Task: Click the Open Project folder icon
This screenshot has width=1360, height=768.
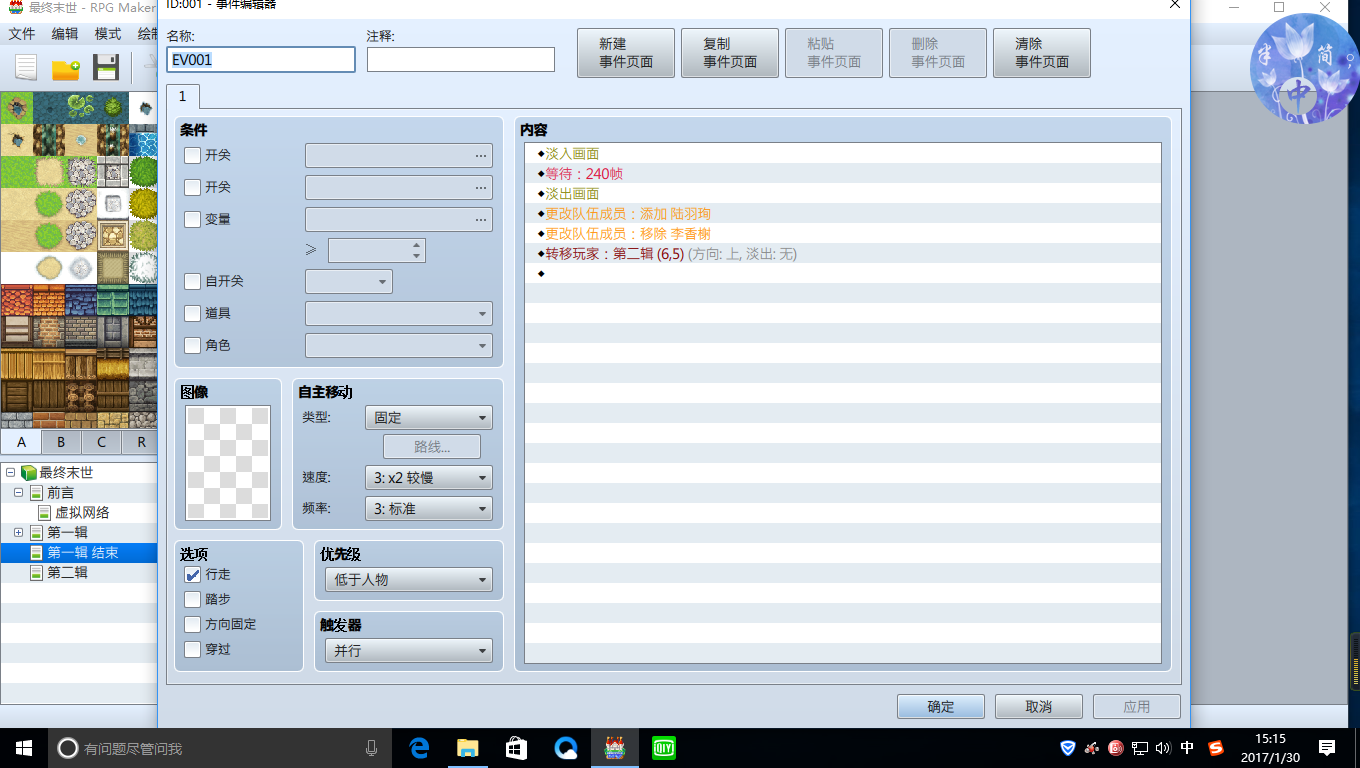Action: click(x=66, y=68)
